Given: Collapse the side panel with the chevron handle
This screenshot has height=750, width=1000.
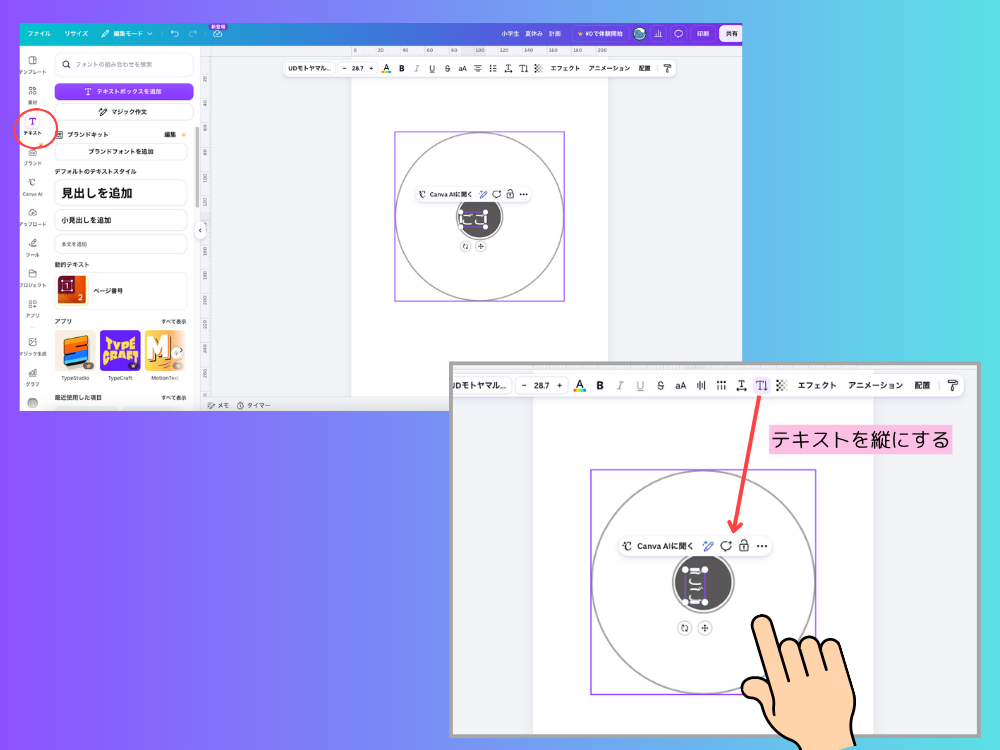Looking at the screenshot, I should (200, 230).
